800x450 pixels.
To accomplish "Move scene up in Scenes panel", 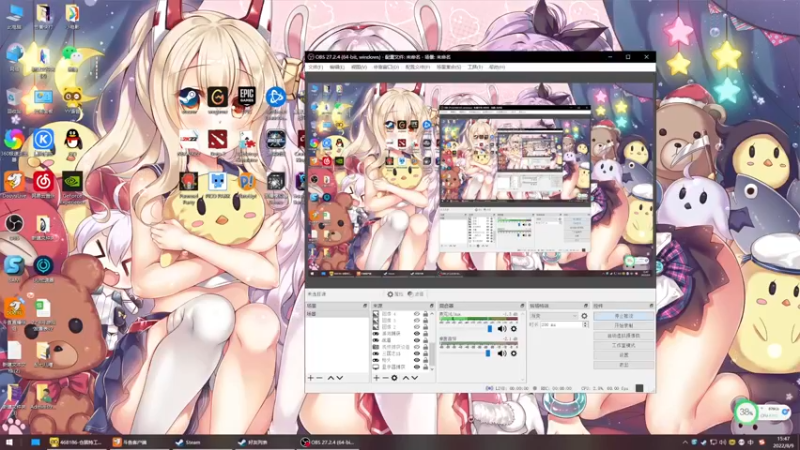I will point(331,378).
